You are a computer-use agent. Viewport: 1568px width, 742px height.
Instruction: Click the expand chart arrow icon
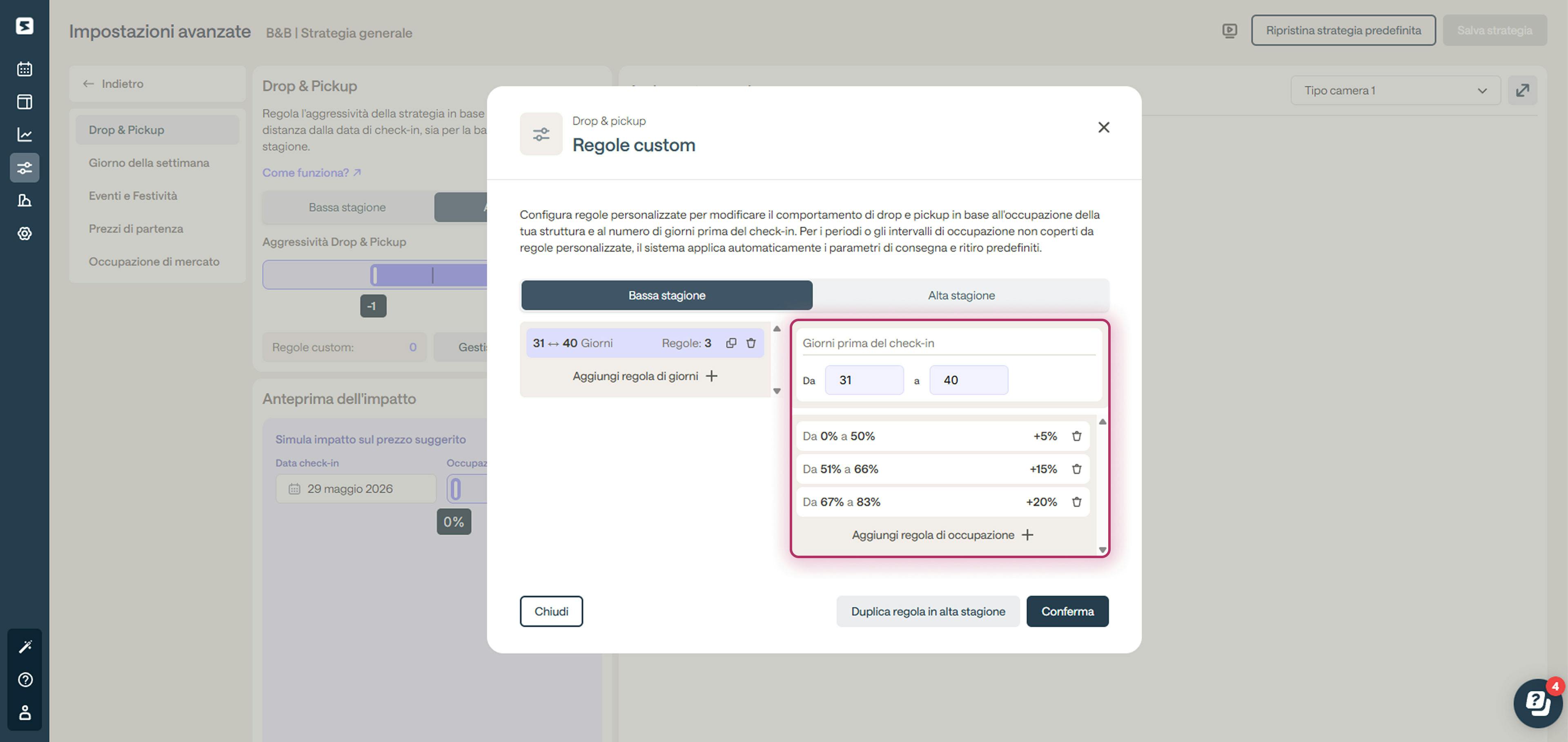[1522, 91]
